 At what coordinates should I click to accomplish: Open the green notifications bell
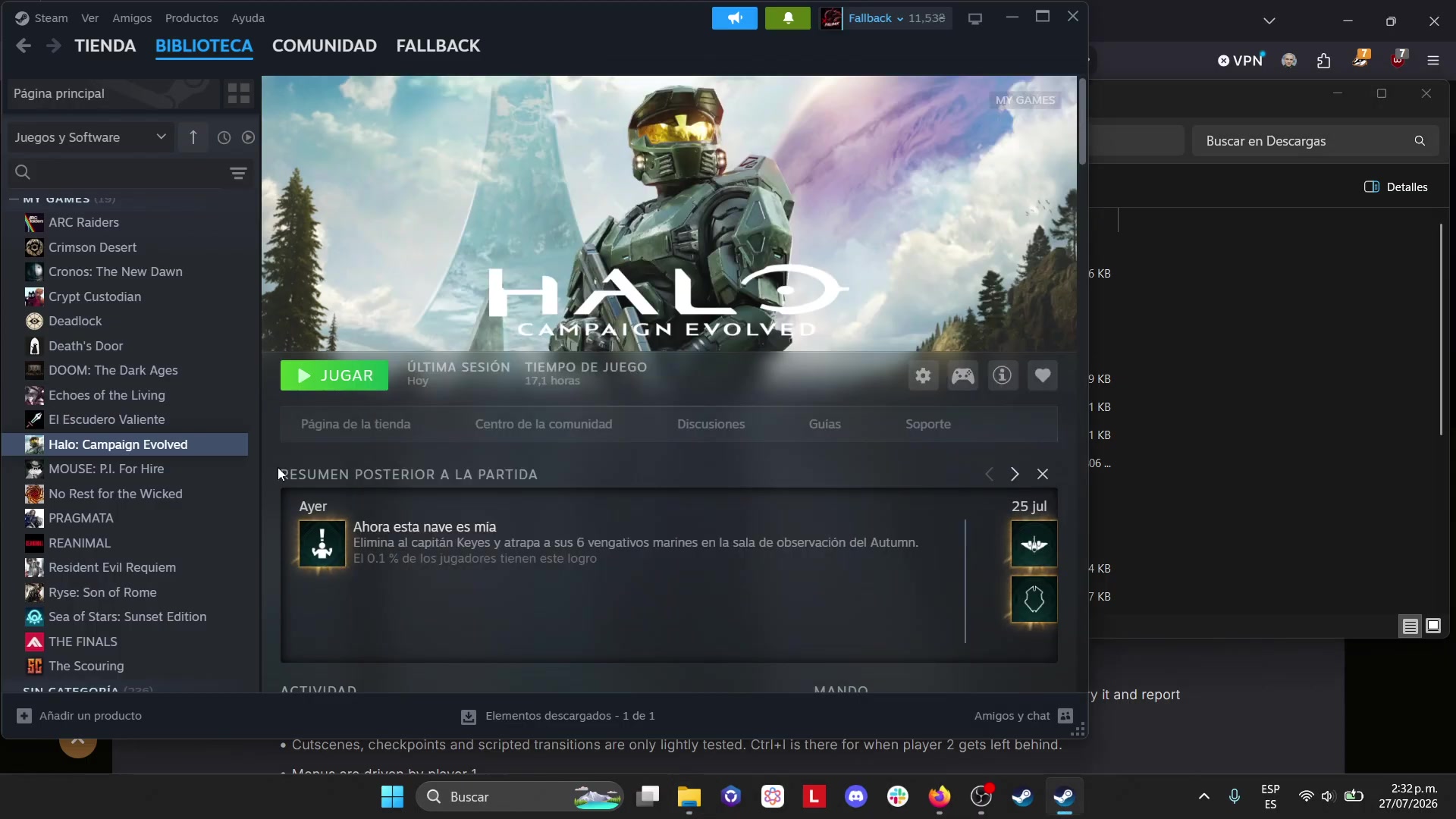click(787, 18)
